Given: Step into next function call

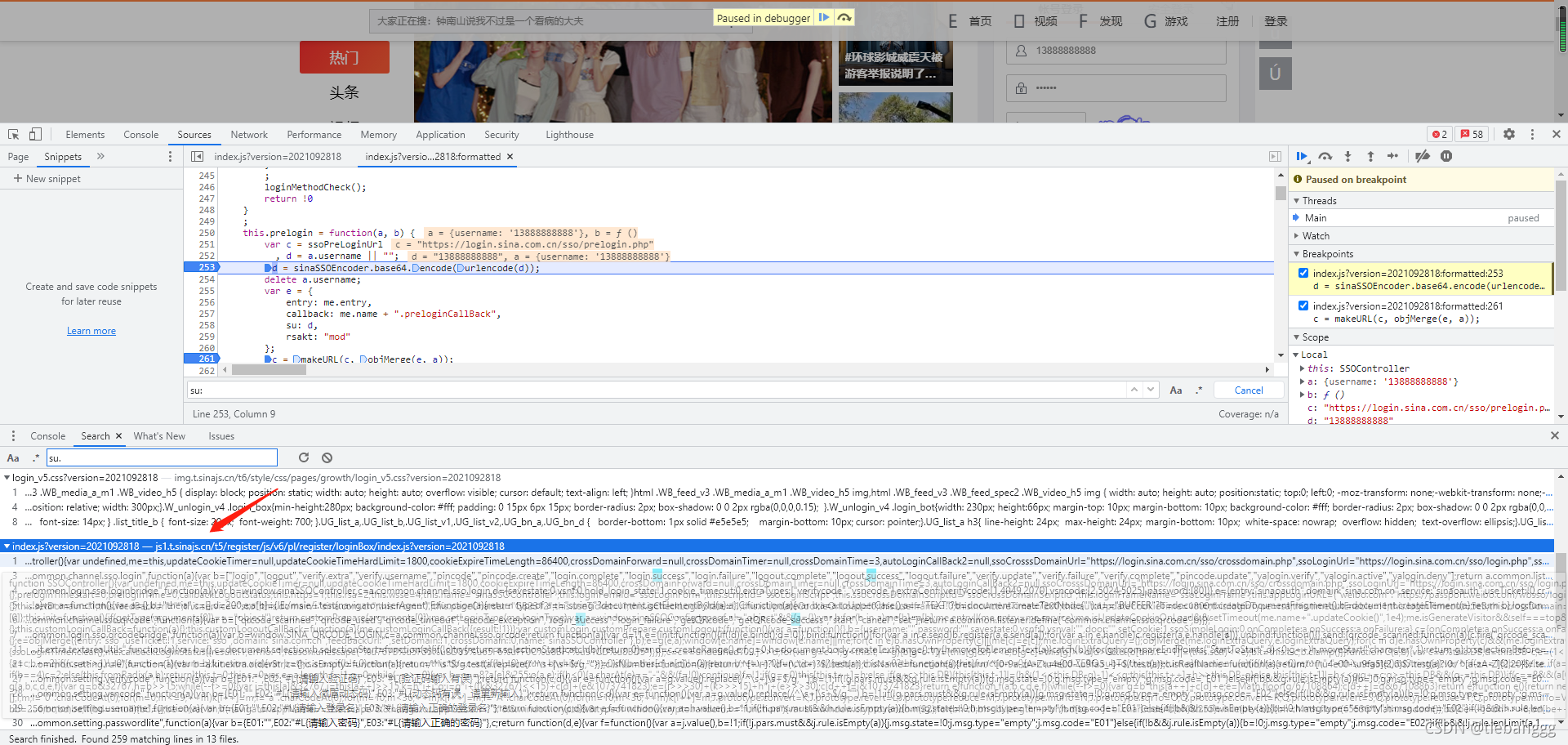Looking at the screenshot, I should click(x=1347, y=156).
